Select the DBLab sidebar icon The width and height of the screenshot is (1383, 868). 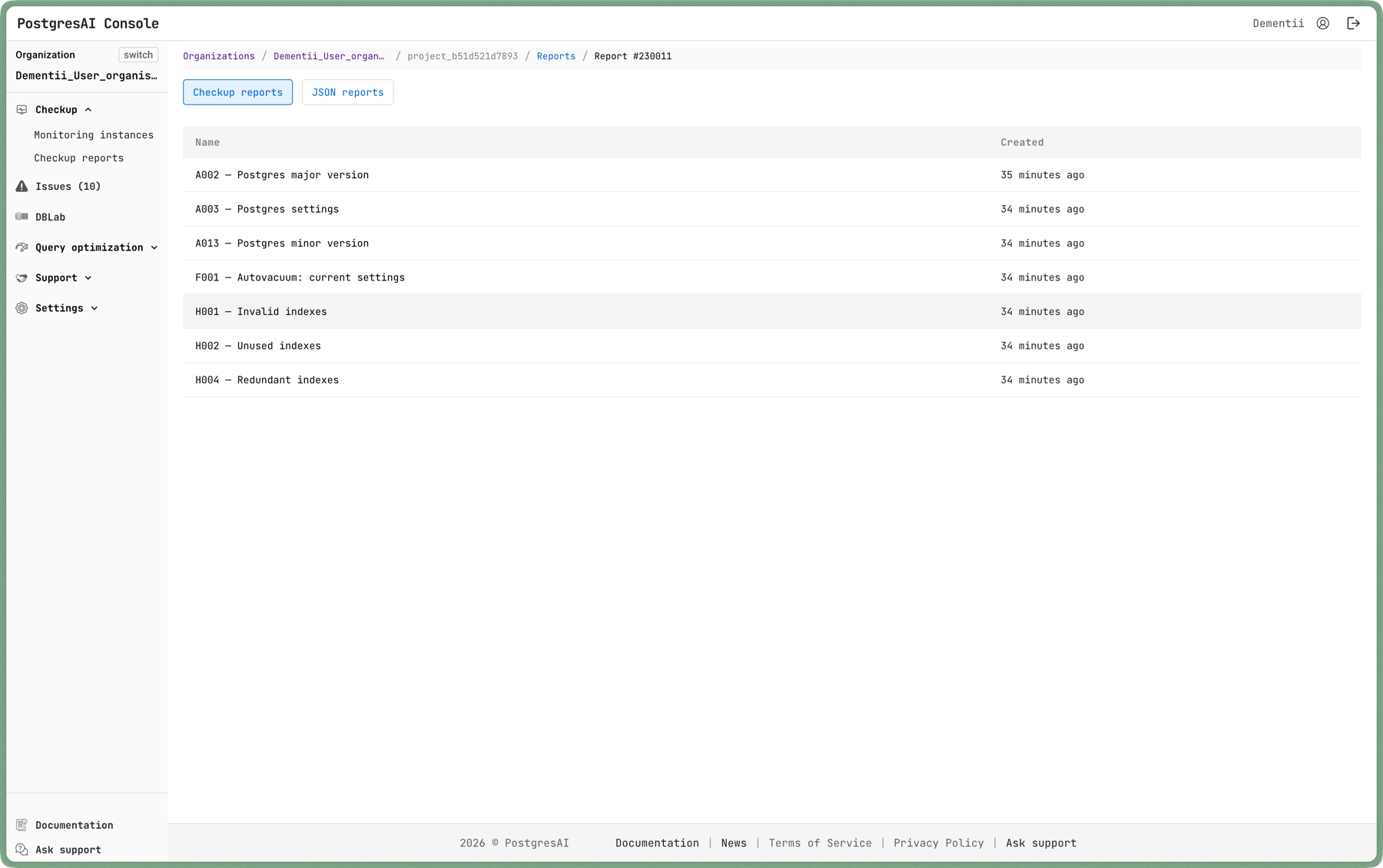(x=21, y=217)
